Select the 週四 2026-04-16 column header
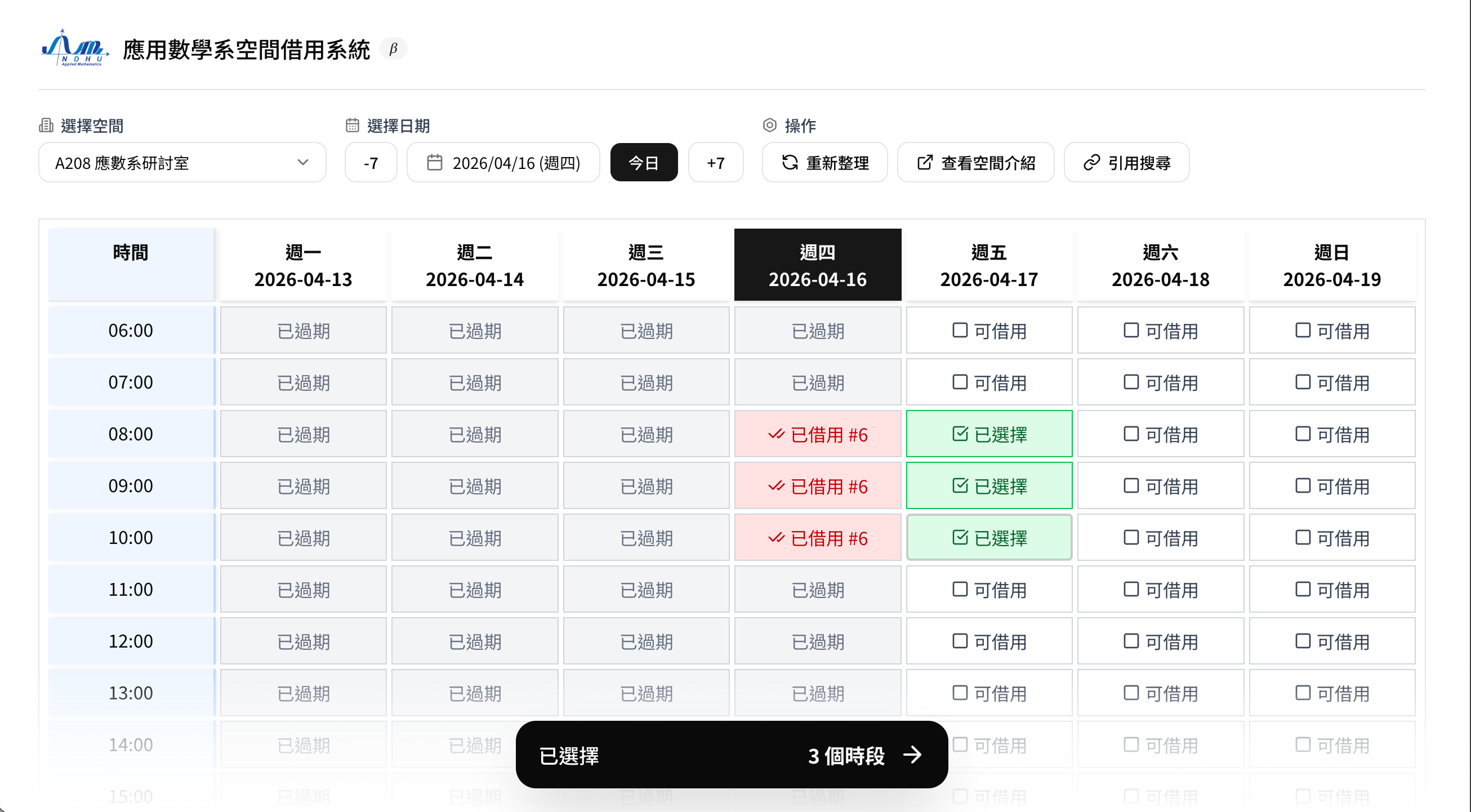The width and height of the screenshot is (1471, 812). (x=817, y=265)
